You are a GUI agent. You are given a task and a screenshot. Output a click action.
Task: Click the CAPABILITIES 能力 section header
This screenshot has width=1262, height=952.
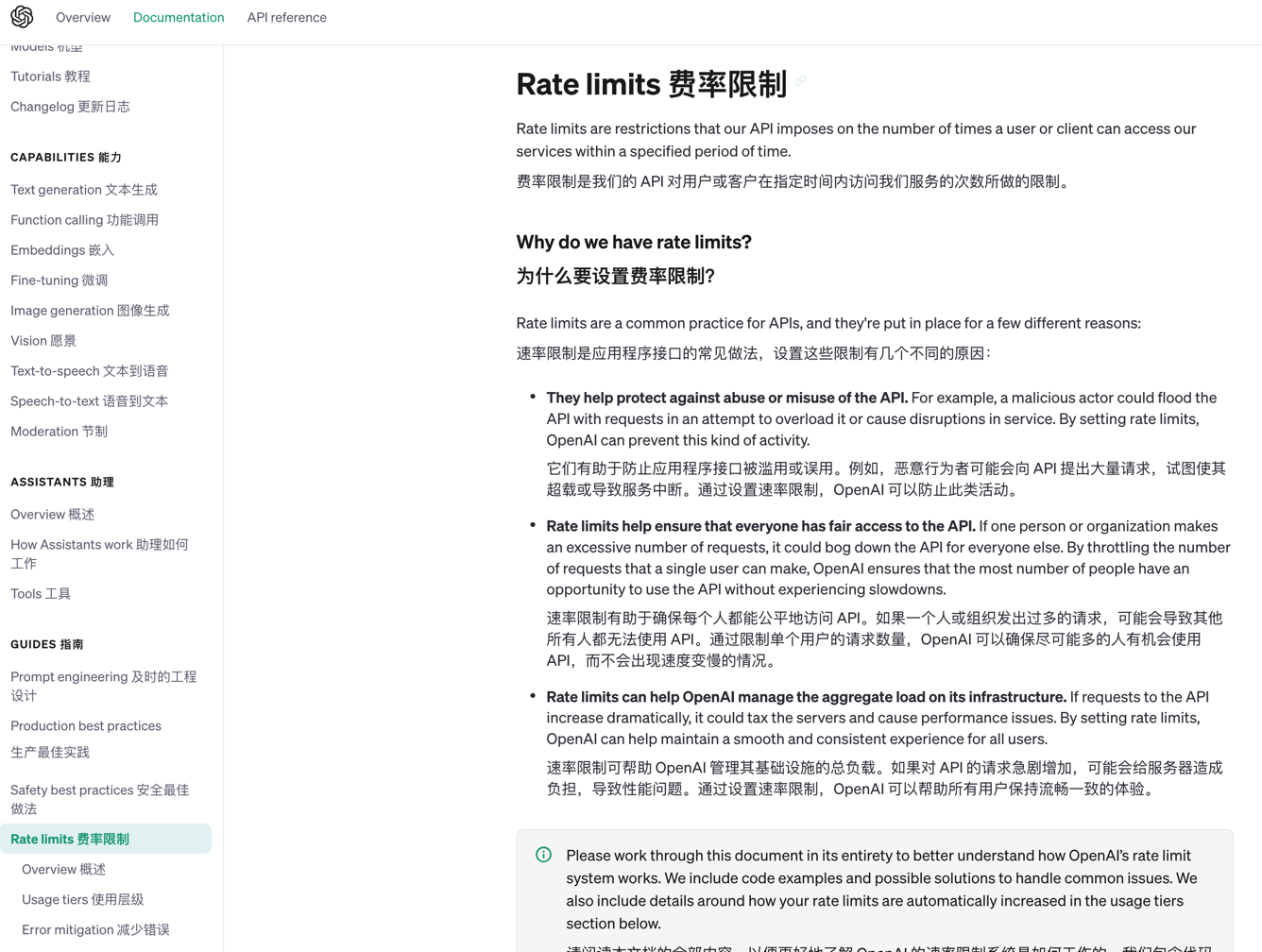point(66,158)
